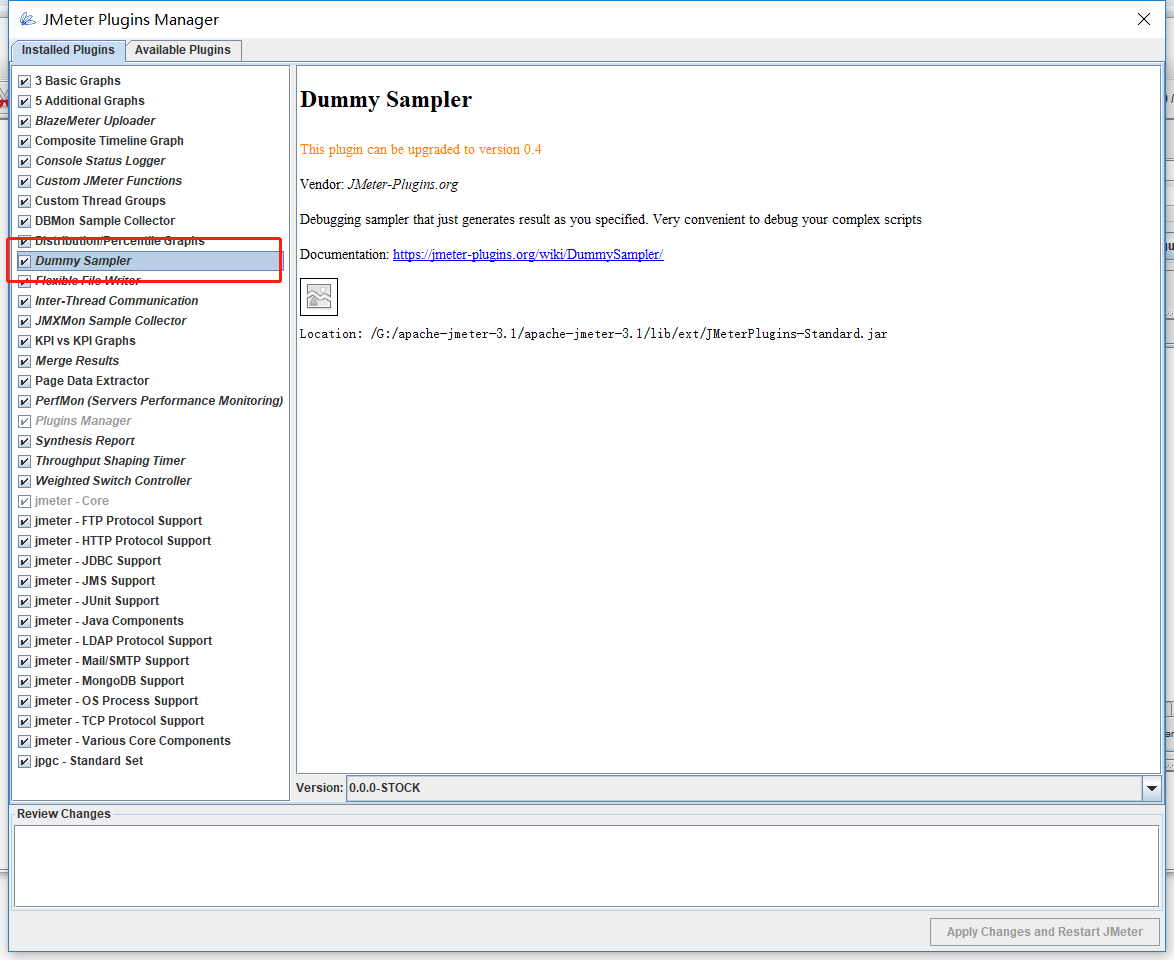Viewport: 1174px width, 960px height.
Task: Open the Version dropdown arrow
Action: tap(1152, 788)
